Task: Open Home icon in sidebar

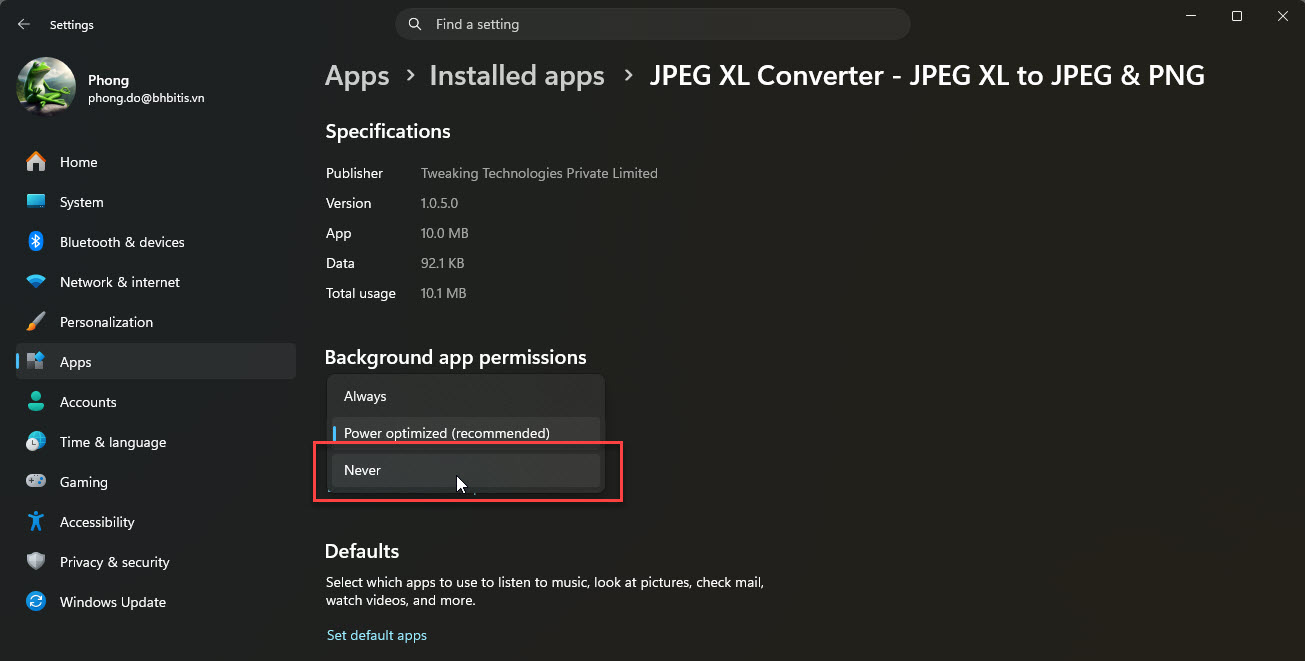Action: coord(36,162)
